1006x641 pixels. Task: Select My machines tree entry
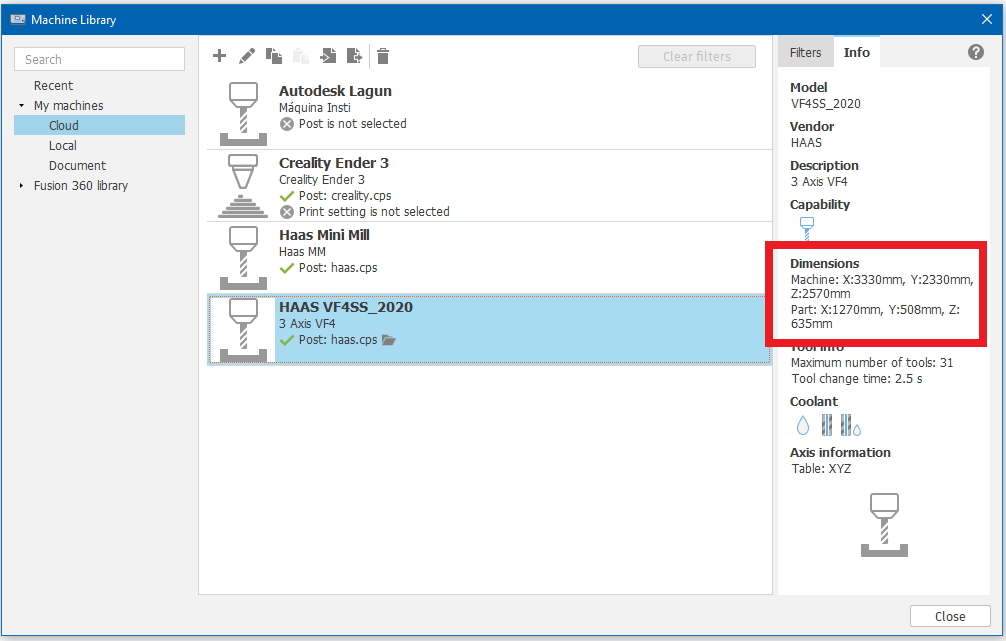pos(69,105)
